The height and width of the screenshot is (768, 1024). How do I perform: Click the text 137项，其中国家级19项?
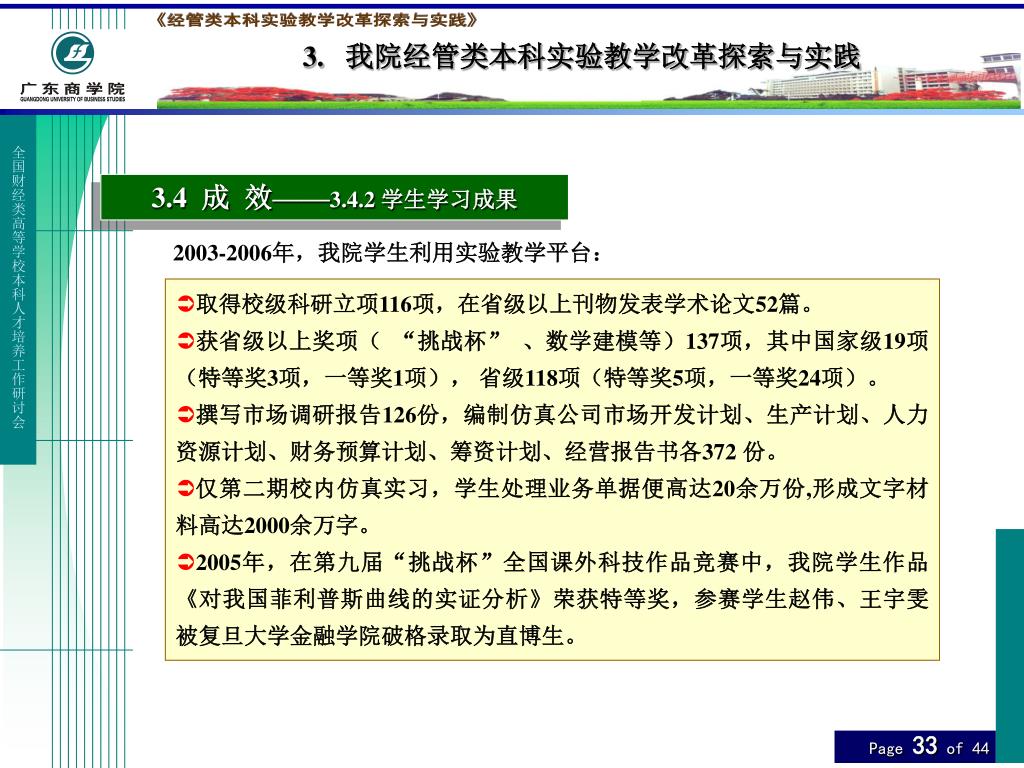click(807, 340)
